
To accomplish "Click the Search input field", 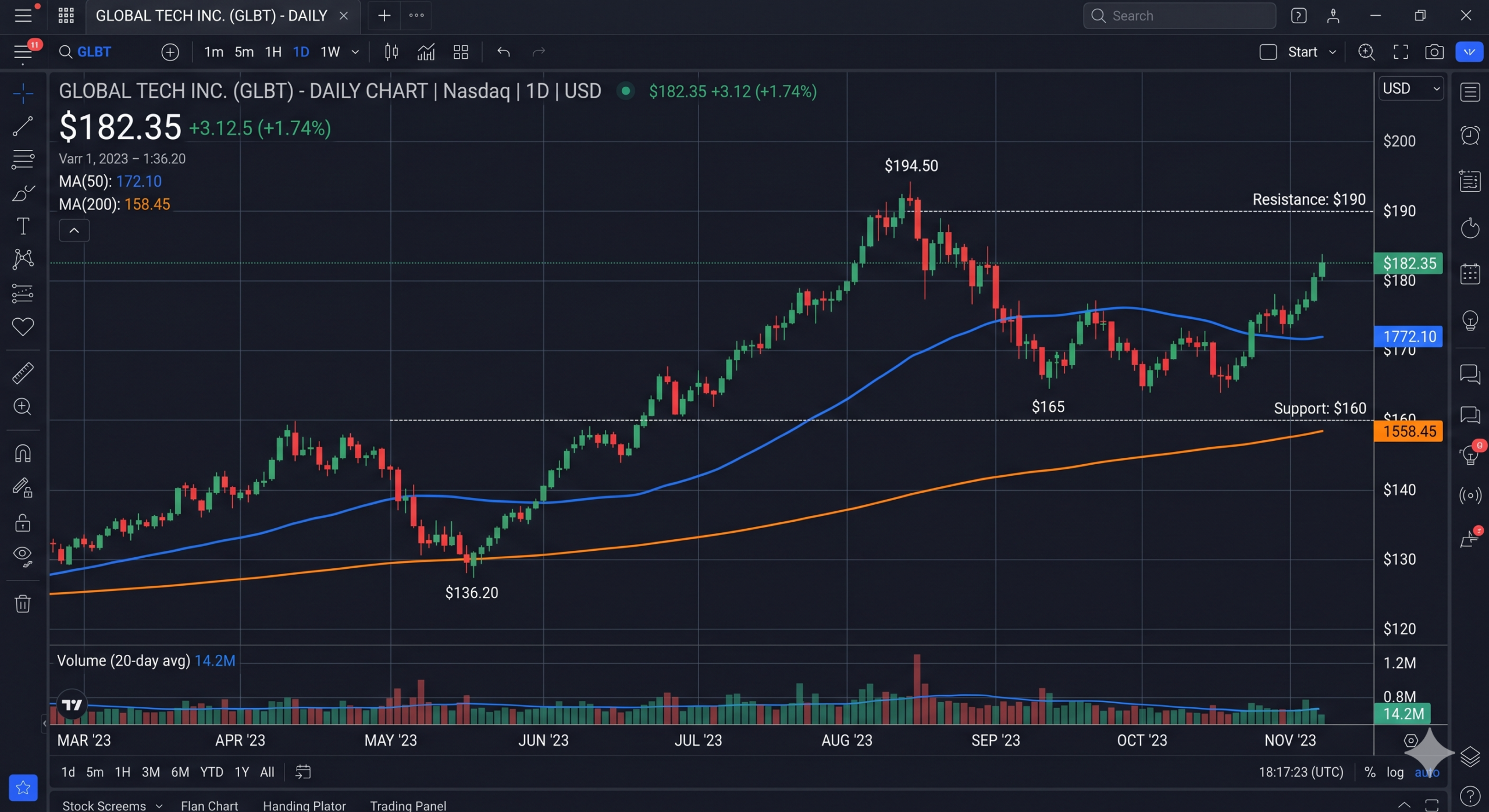I will coord(1179,16).
